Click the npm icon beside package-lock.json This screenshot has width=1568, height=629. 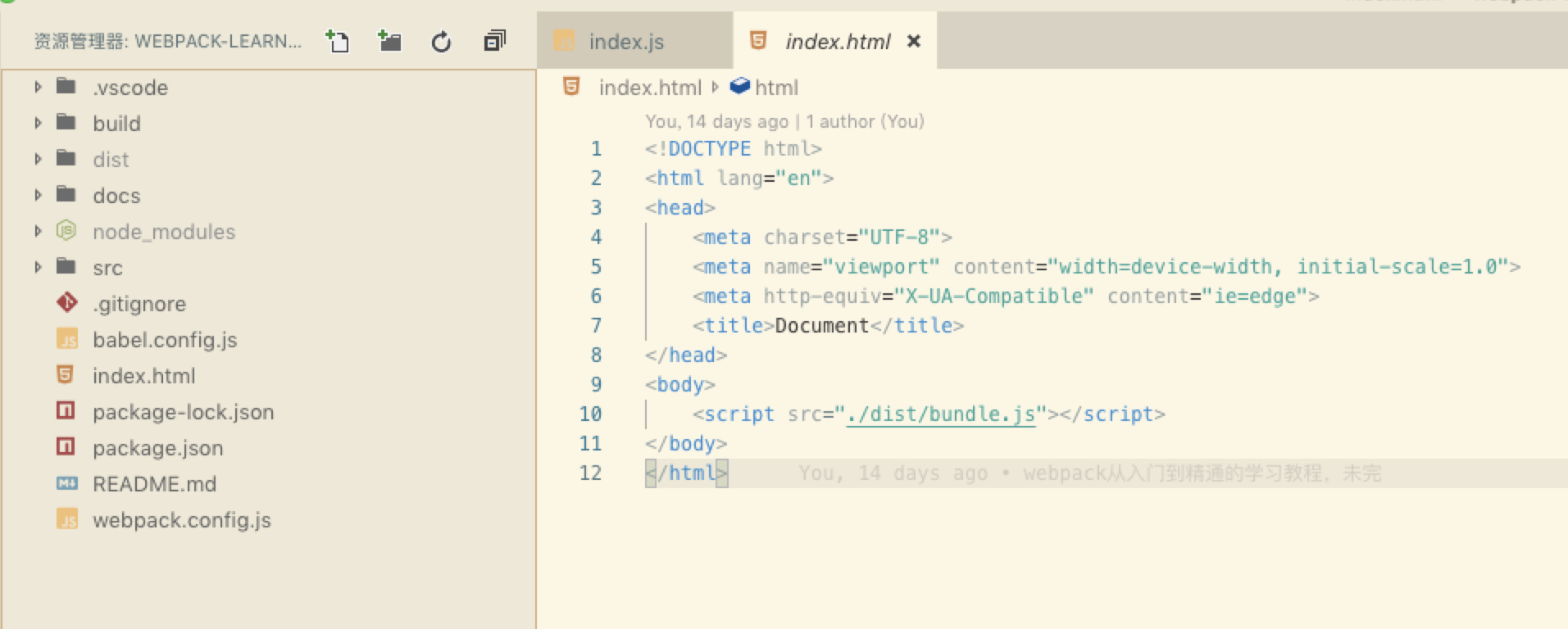(x=66, y=410)
